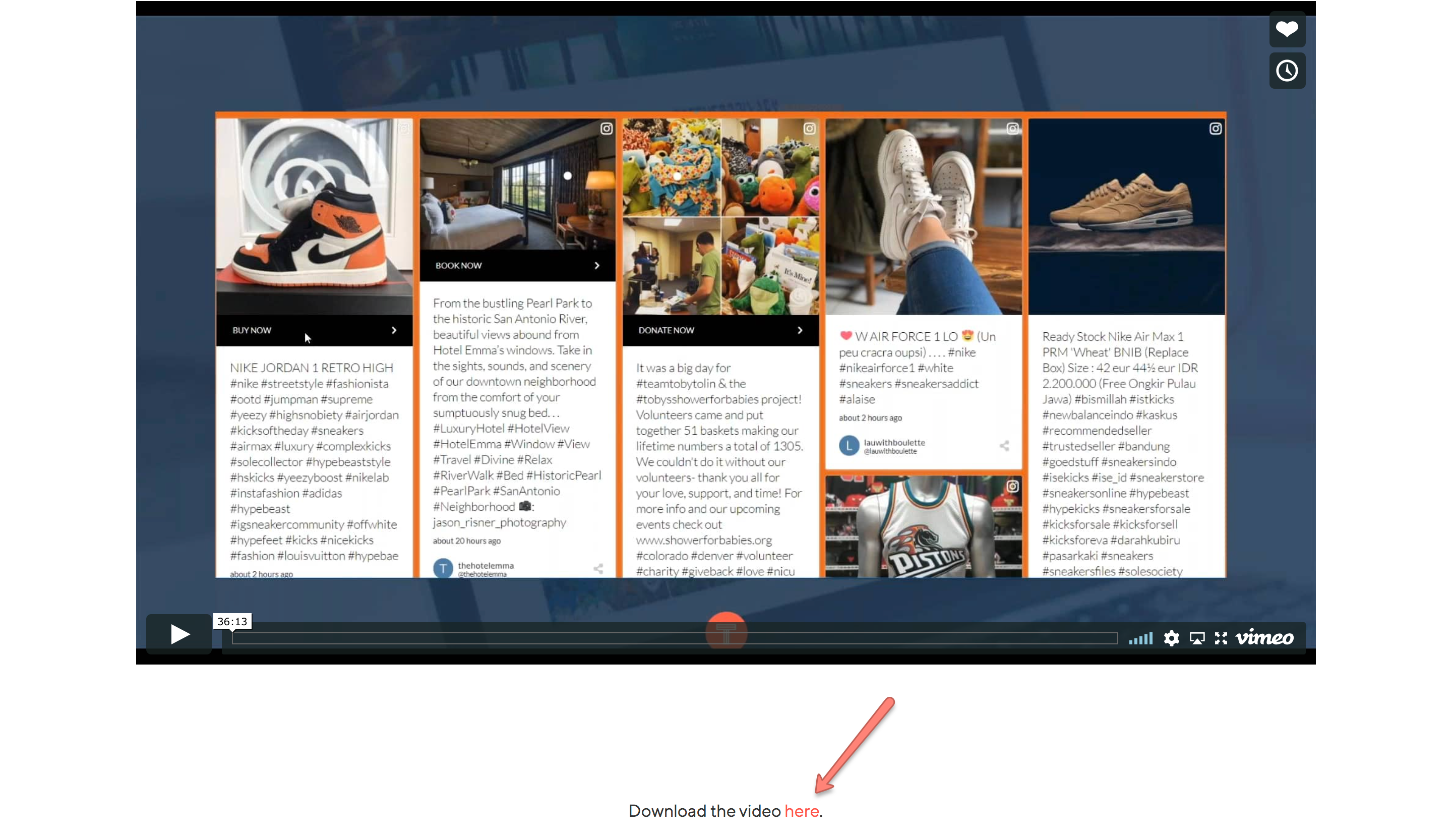Click Instagram icon on white sneakers post
Image resolution: width=1452 pixels, height=840 pixels.
(1012, 129)
